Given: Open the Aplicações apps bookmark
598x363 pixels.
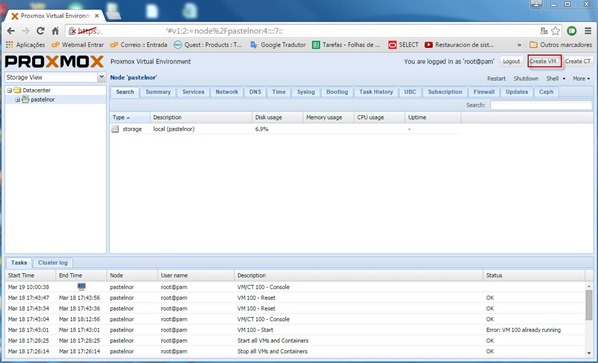Looking at the screenshot, I should pos(25,45).
